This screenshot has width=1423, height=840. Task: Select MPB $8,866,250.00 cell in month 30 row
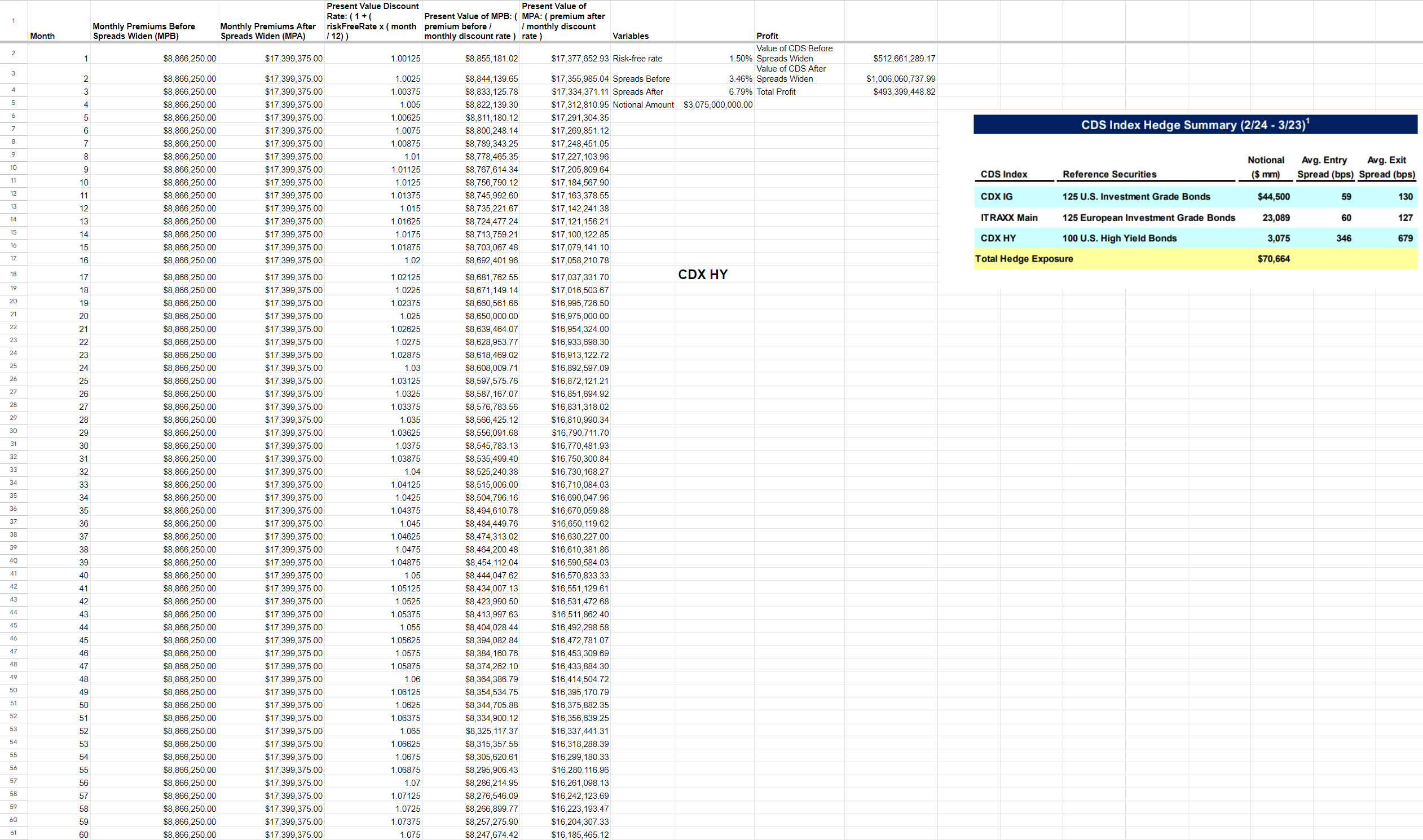coord(154,445)
